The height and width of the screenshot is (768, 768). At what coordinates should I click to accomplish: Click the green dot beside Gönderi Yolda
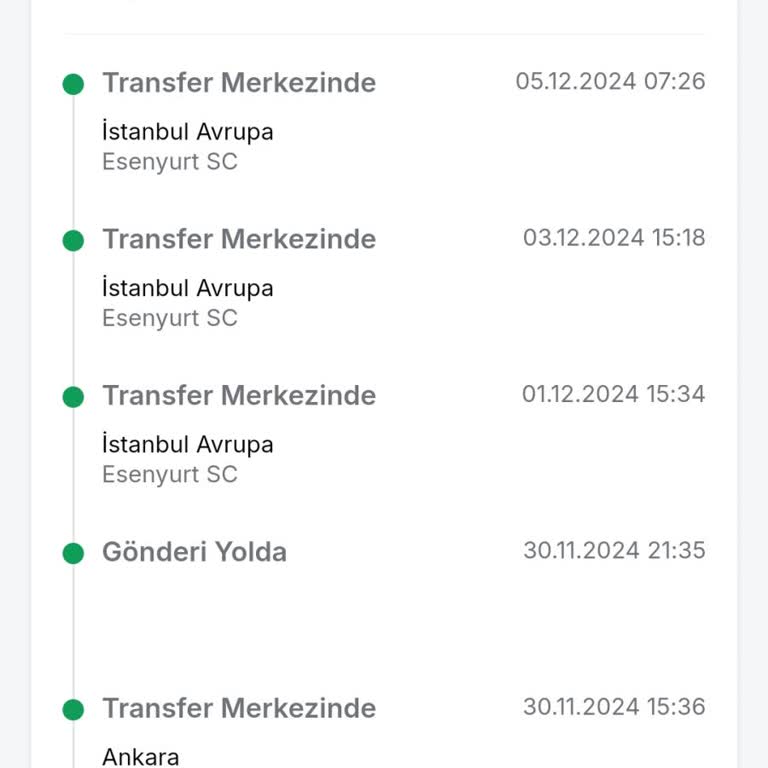pos(73,553)
